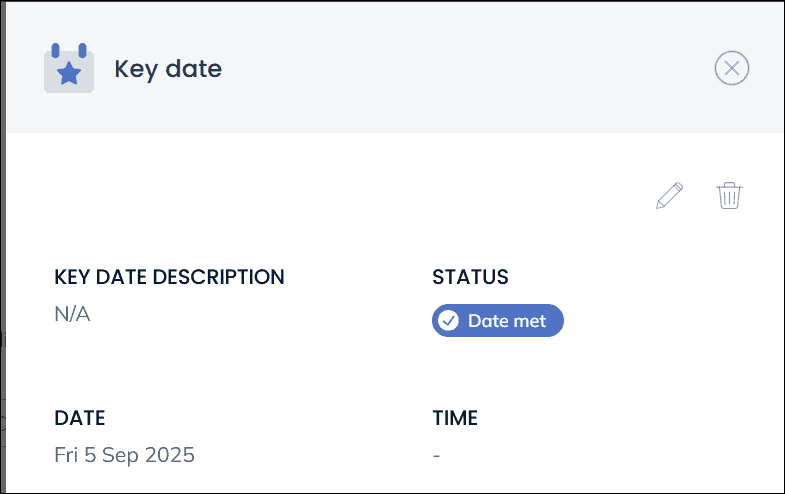Viewport: 785px width, 494px height.
Task: Click the pencil edit icon
Action: point(669,195)
